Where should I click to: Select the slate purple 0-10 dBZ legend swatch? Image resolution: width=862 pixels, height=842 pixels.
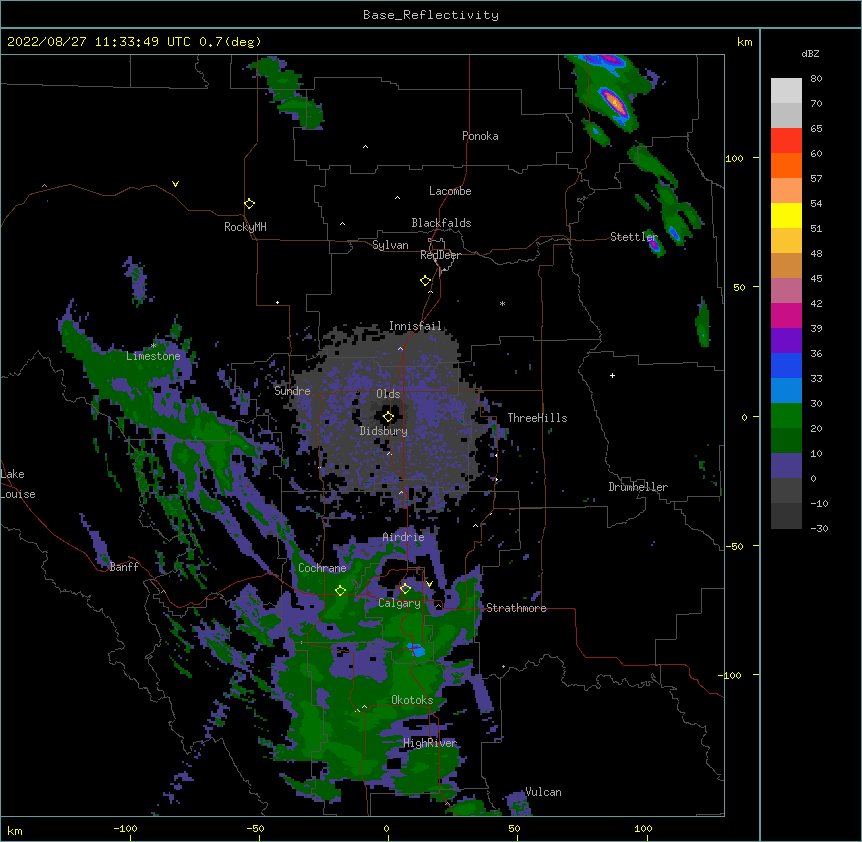786,466
